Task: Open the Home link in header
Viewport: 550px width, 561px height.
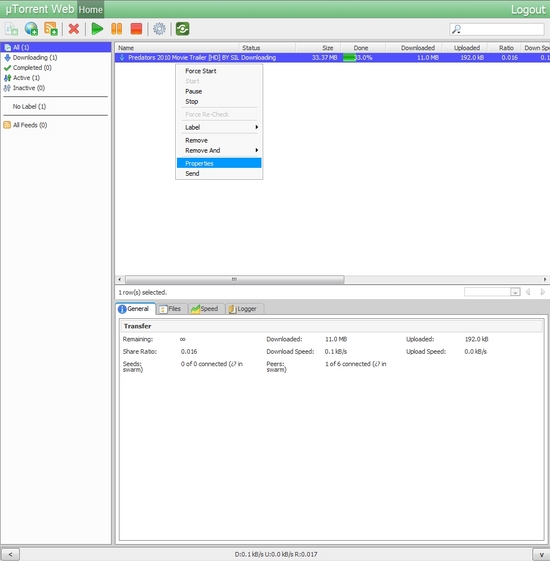Action: [91, 10]
